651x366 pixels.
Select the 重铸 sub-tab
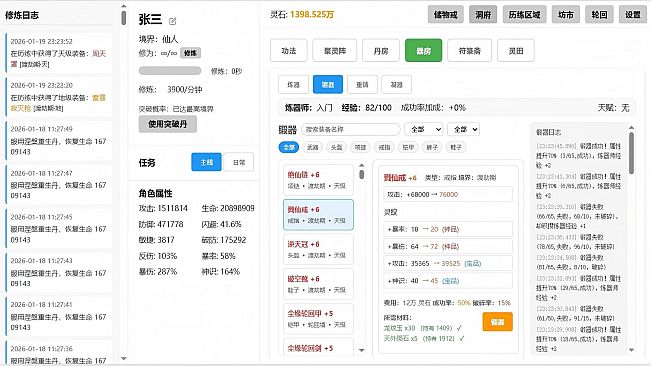coord(362,85)
